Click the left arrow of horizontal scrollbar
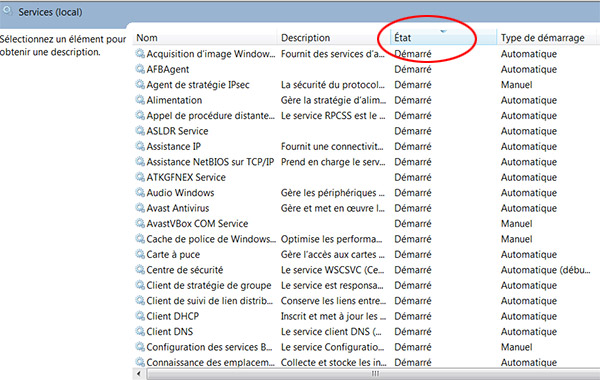The image size is (600, 380). click(x=139, y=373)
